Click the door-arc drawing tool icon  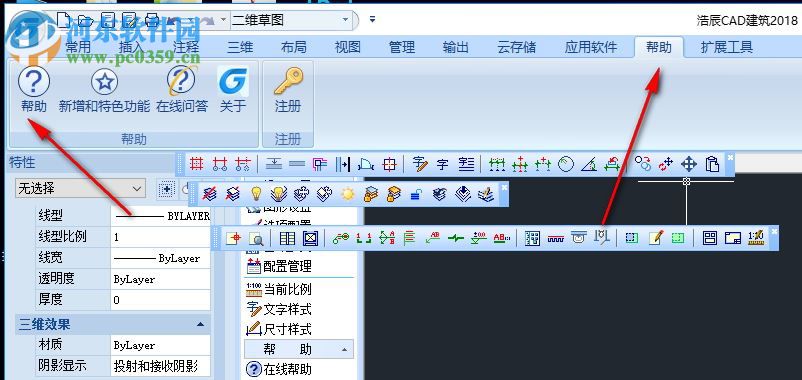pos(366,165)
